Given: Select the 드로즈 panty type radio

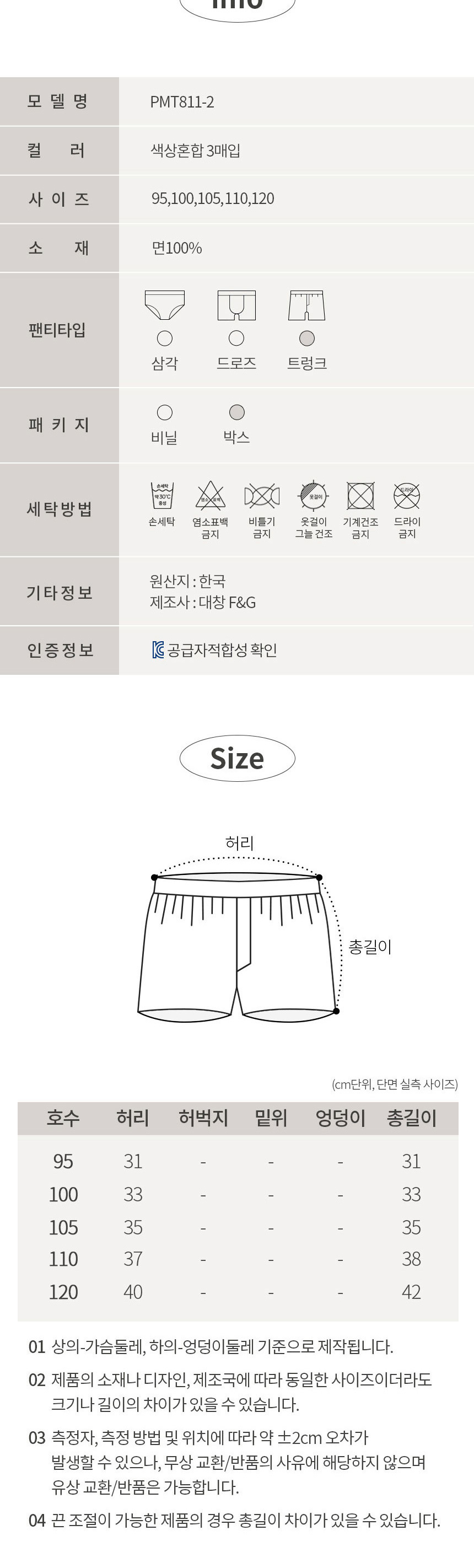Looking at the screenshot, I should (236, 339).
